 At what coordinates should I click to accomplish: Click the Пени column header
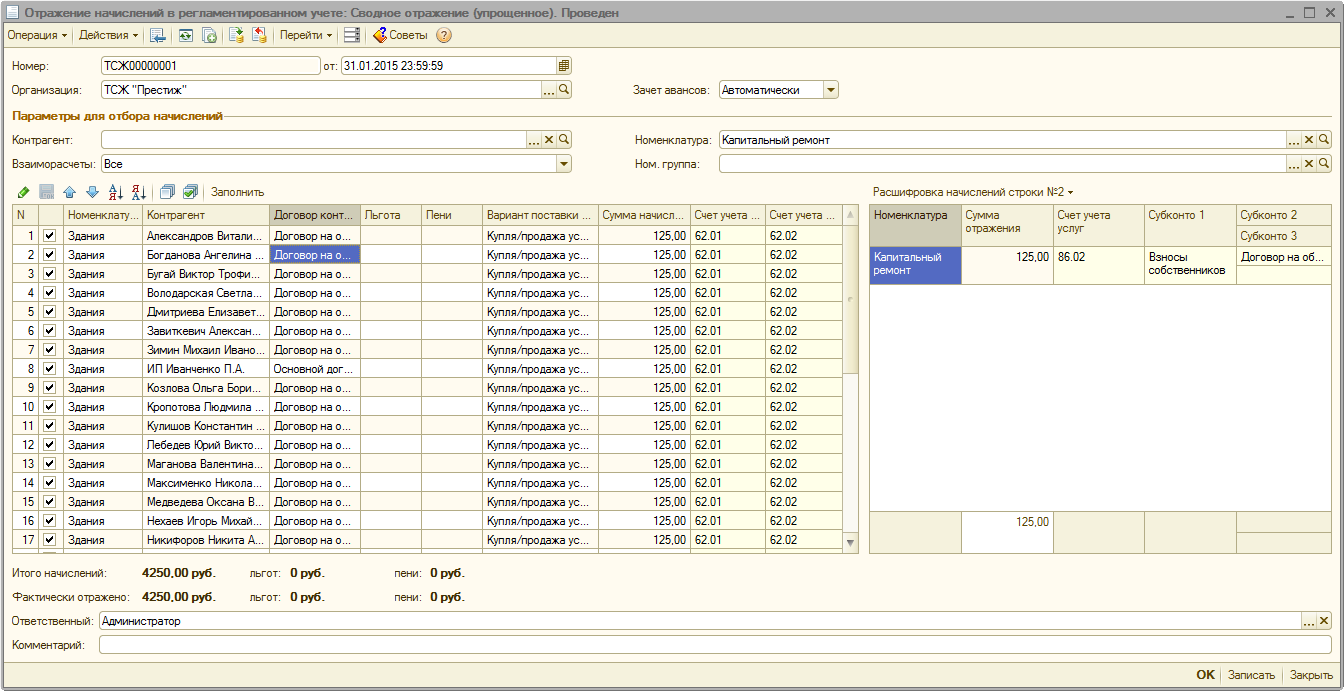point(451,215)
